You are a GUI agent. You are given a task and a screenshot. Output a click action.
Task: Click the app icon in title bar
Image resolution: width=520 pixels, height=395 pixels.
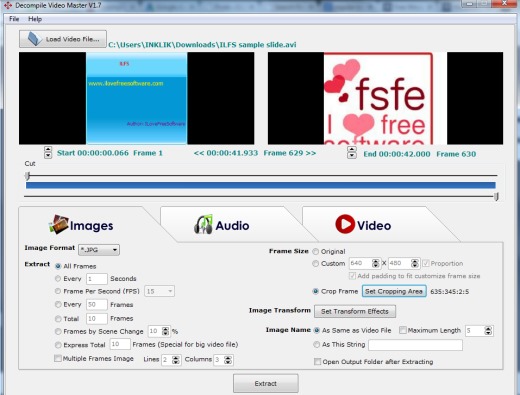click(8, 5)
